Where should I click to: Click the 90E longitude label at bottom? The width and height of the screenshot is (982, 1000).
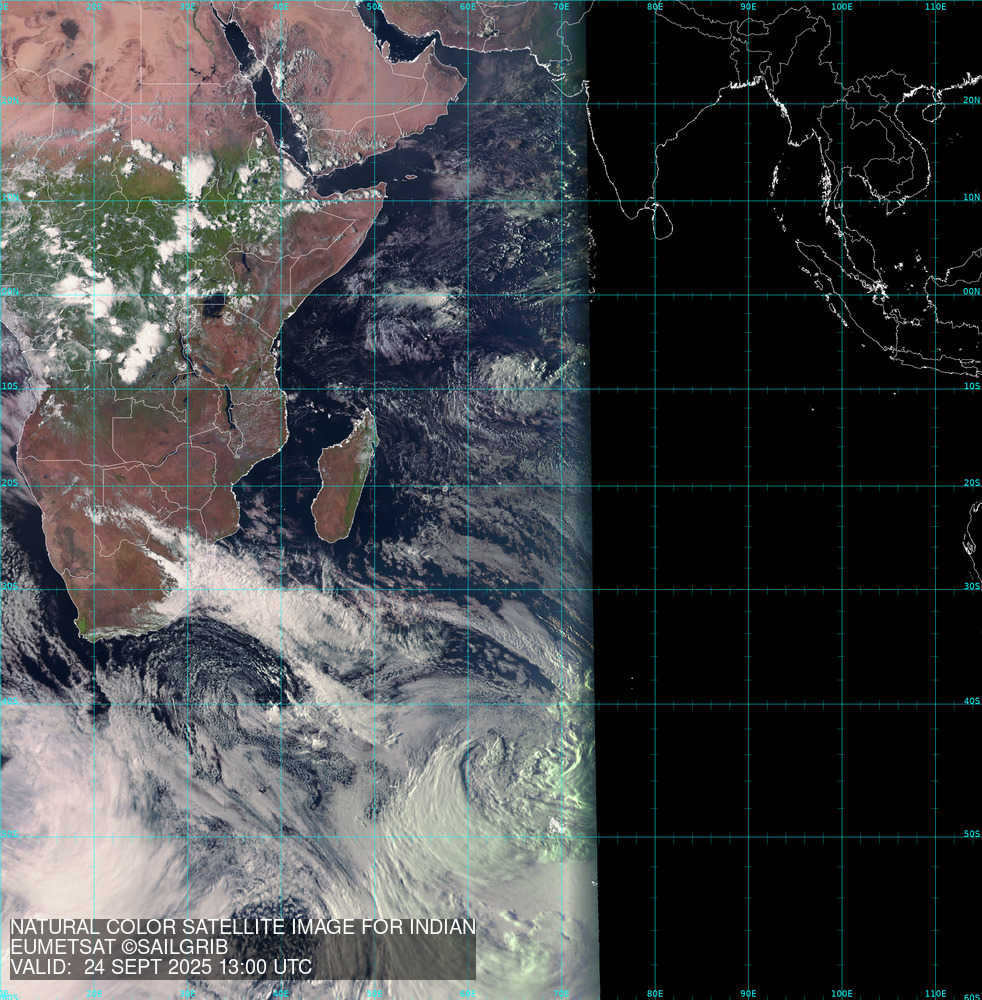tap(748, 994)
